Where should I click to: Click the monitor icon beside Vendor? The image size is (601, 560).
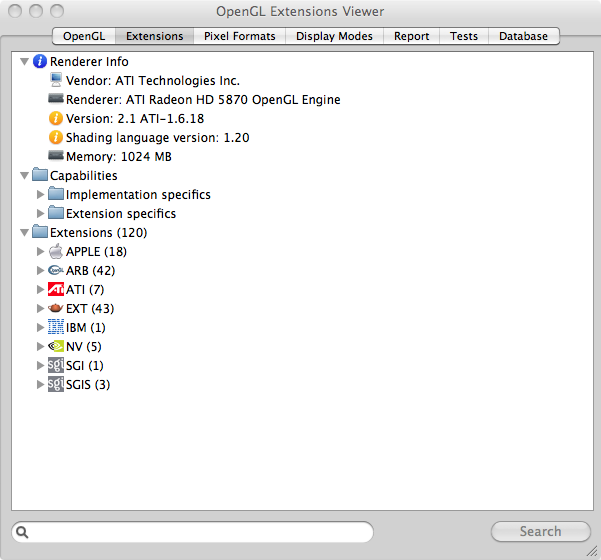click(x=56, y=80)
